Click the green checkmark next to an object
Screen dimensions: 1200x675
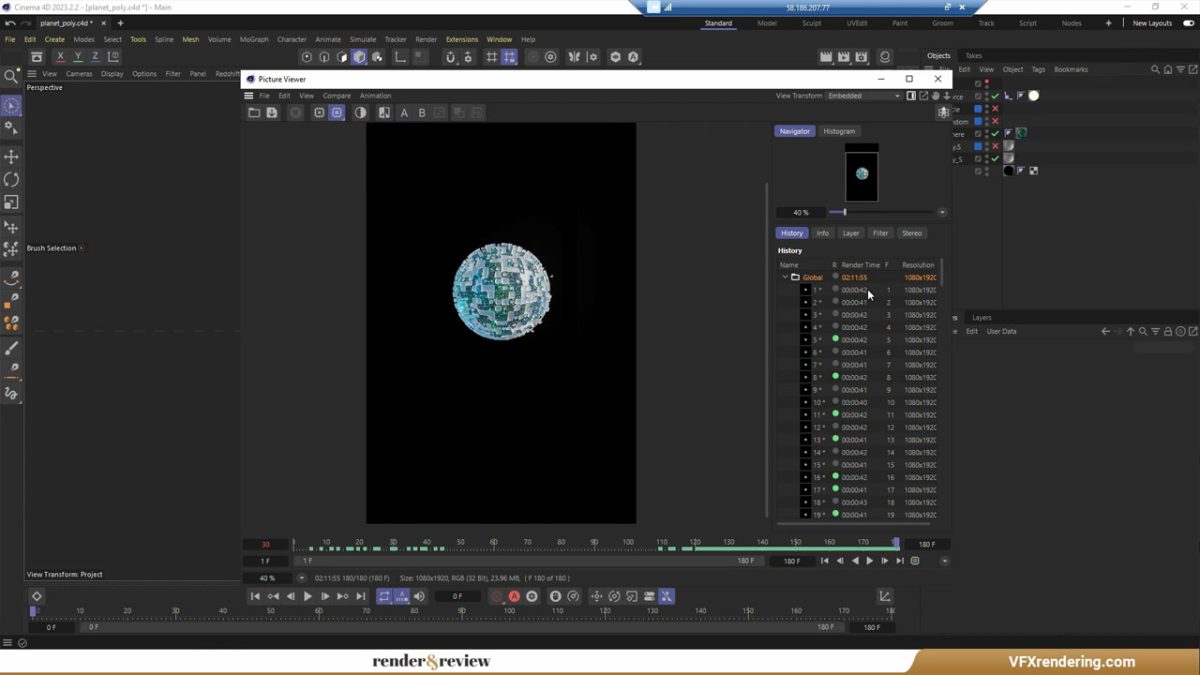click(995, 133)
